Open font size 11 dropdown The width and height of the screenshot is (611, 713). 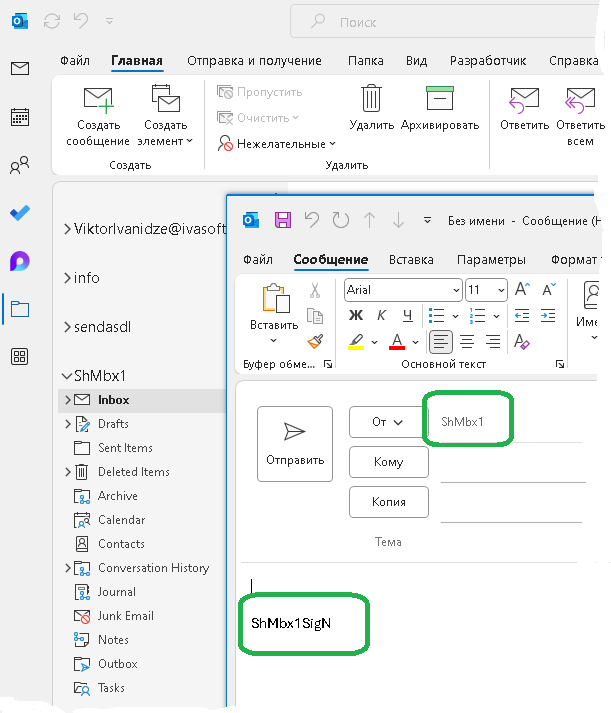click(x=501, y=290)
